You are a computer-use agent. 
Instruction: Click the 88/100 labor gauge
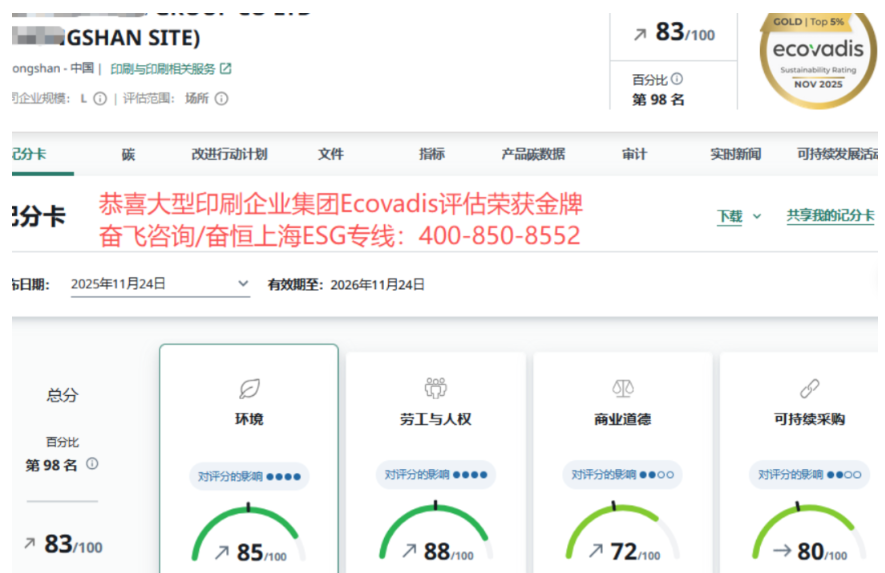point(436,533)
